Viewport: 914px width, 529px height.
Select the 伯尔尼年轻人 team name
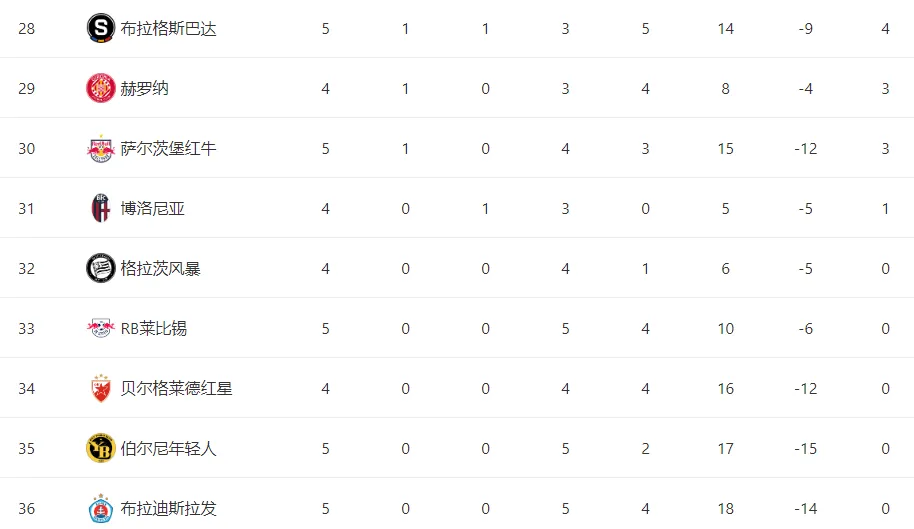(x=168, y=449)
